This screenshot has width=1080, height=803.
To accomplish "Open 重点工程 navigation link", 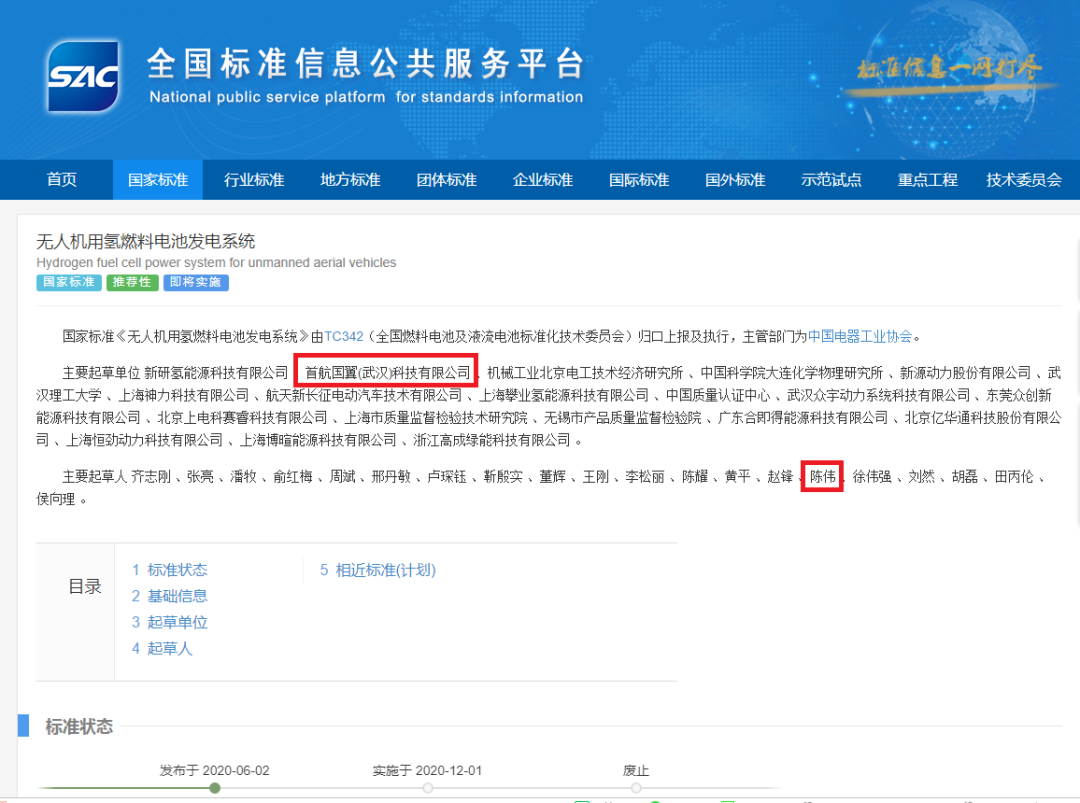I will tap(927, 180).
